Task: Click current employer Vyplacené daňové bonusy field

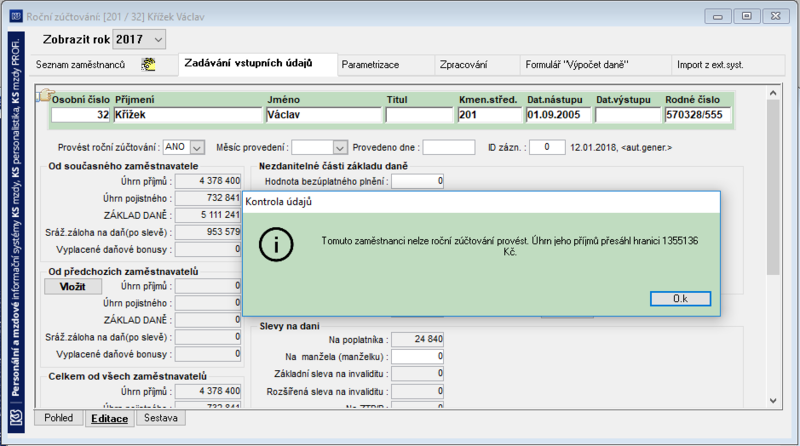Action: pyautogui.click(x=208, y=250)
